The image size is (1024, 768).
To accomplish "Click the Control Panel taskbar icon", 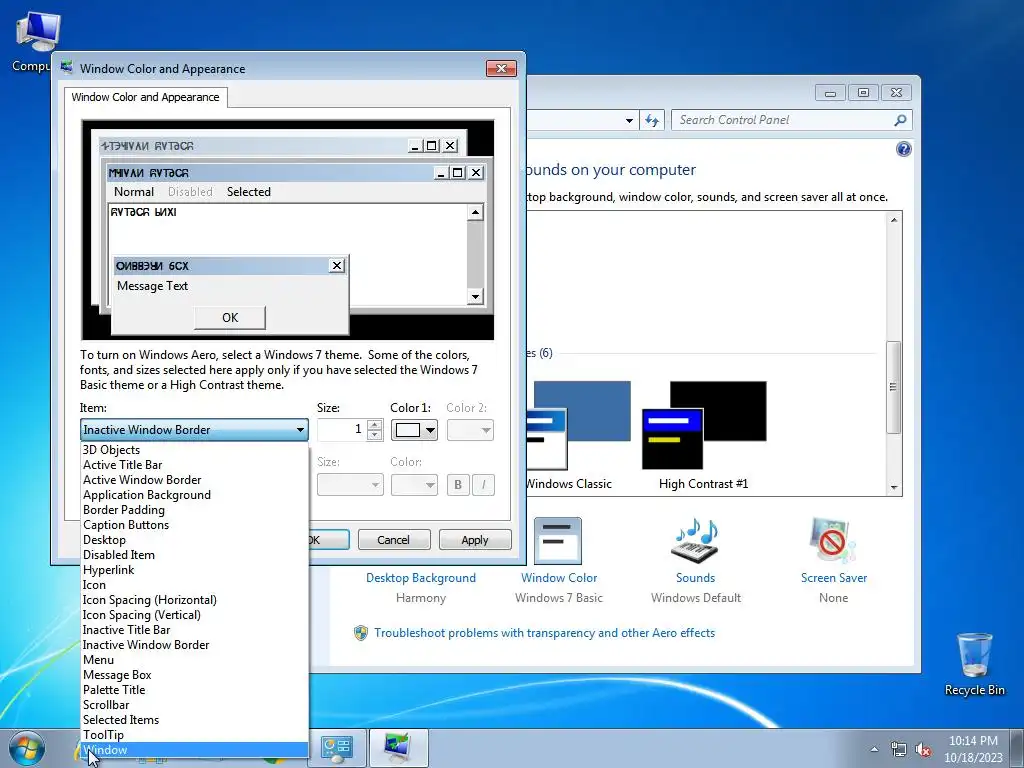I will [337, 748].
